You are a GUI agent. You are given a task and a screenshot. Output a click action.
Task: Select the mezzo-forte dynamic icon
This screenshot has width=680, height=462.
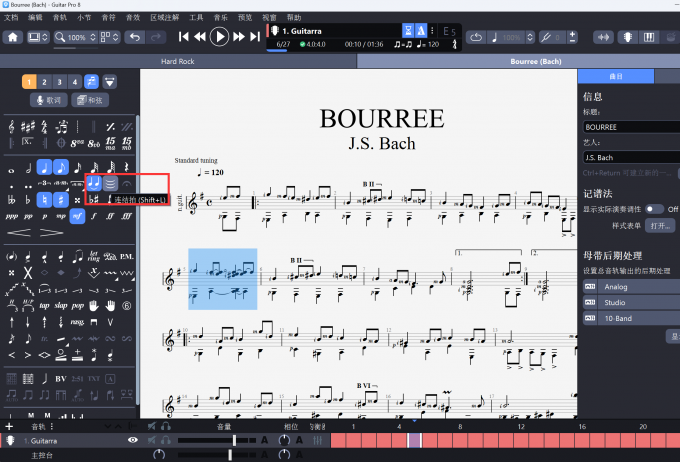click(77, 216)
